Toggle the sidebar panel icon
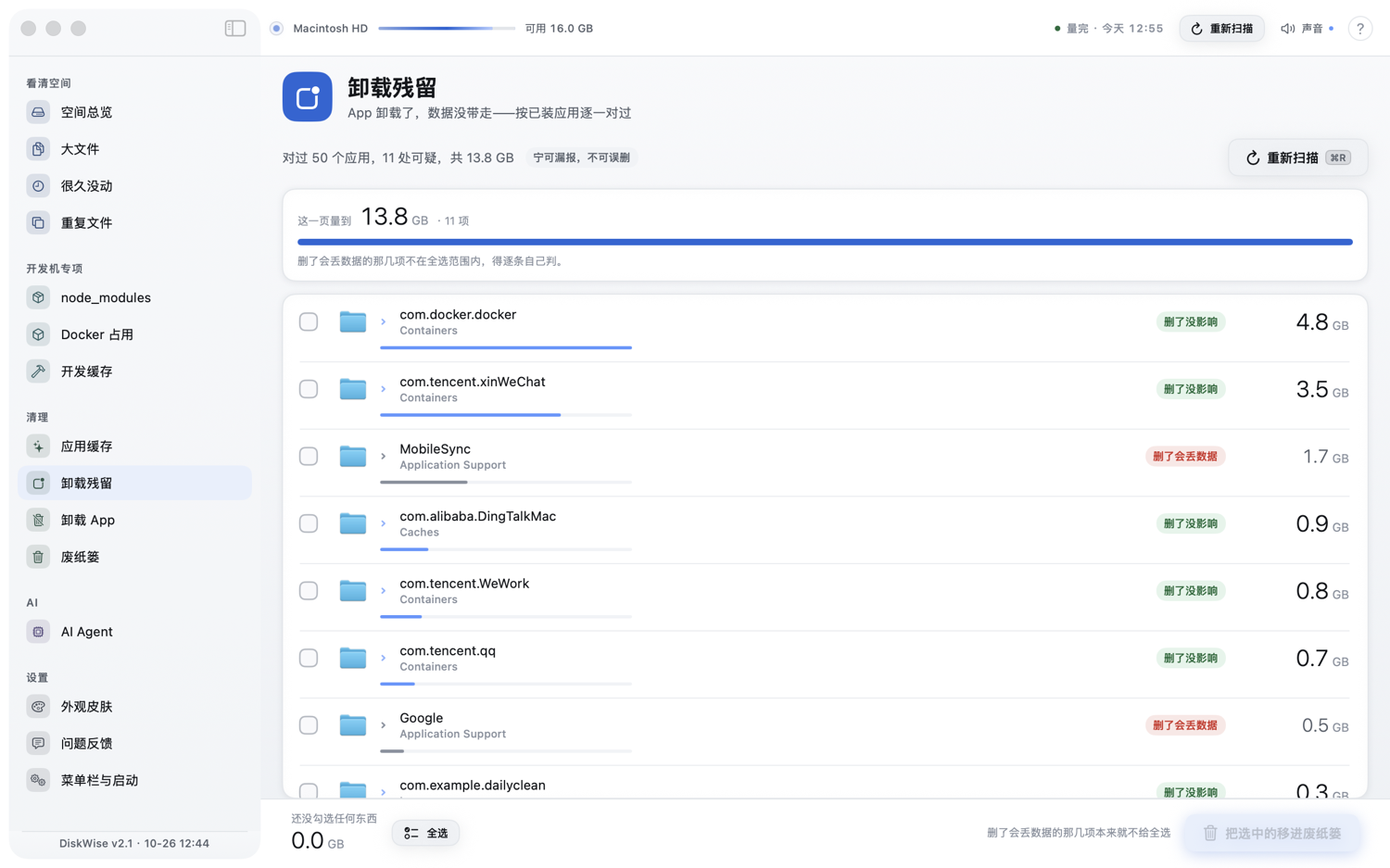This screenshot has width=1390, height=868. [x=235, y=29]
